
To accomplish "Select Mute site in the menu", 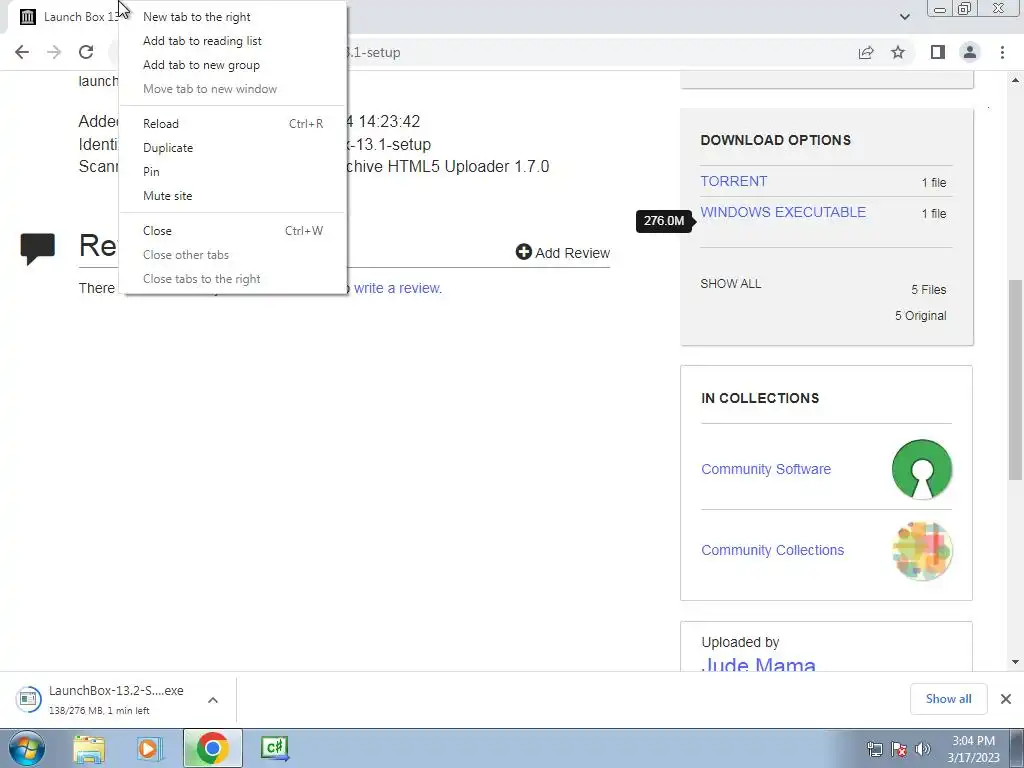I will [x=233, y=196].
